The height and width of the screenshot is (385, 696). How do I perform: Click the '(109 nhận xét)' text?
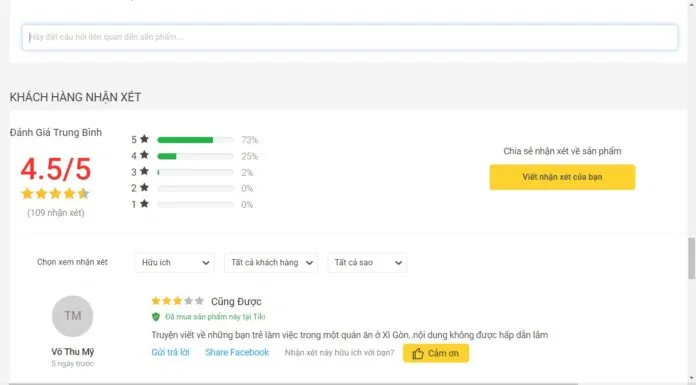pos(55,213)
